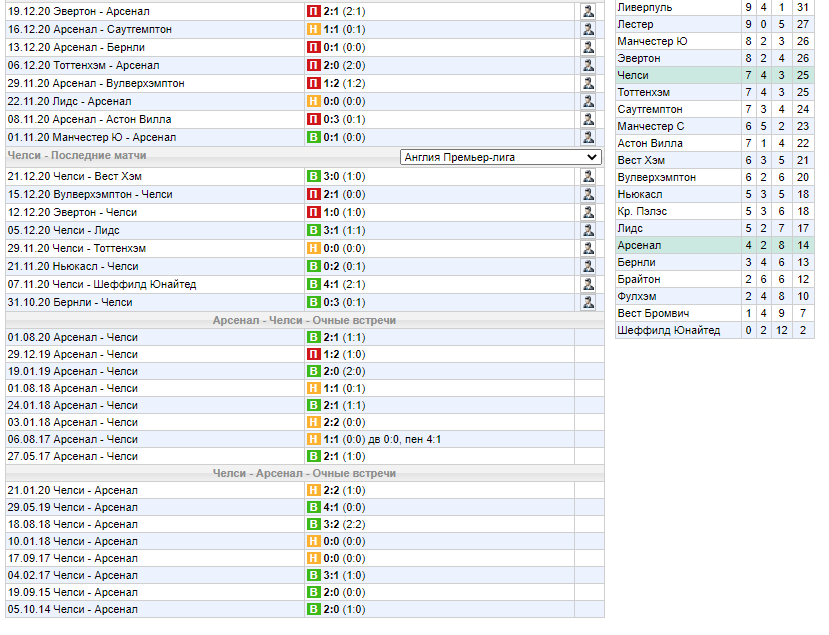
Task: Click green В badge for Челси - Вест Хэм
Action: pos(314,176)
